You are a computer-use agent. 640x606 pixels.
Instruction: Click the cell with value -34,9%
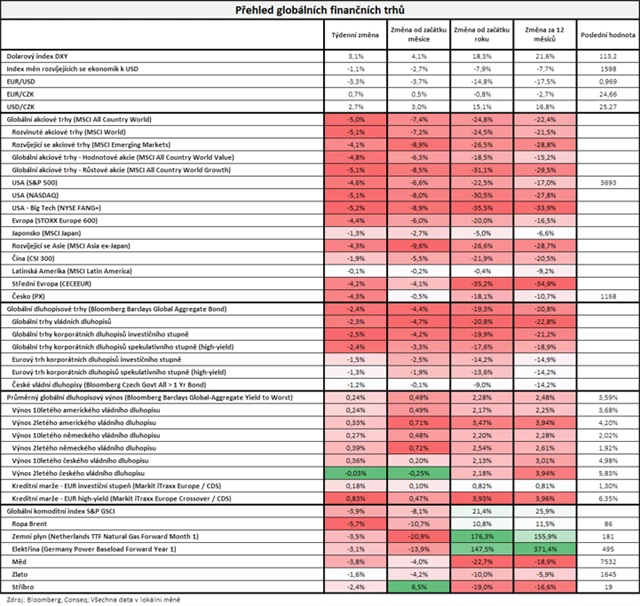click(544, 283)
